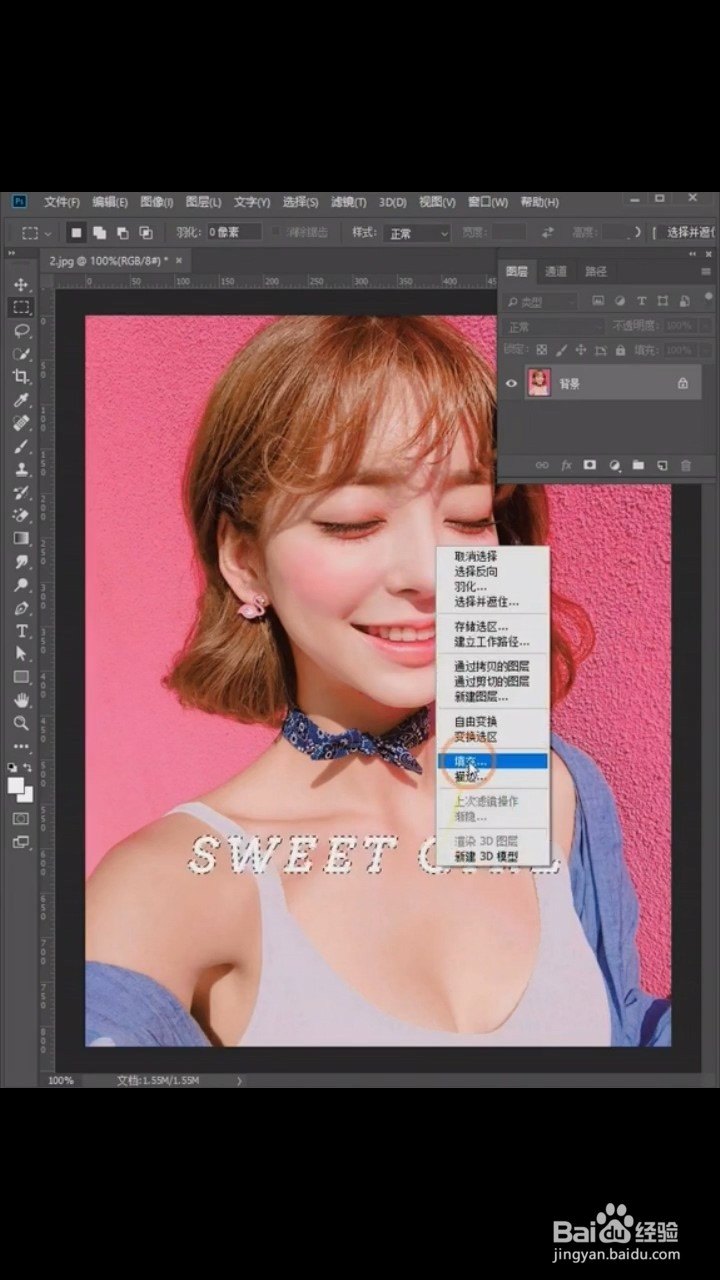720x1280 pixels.
Task: Open the blend mode 正常 dropdown in Layers
Action: [554, 327]
